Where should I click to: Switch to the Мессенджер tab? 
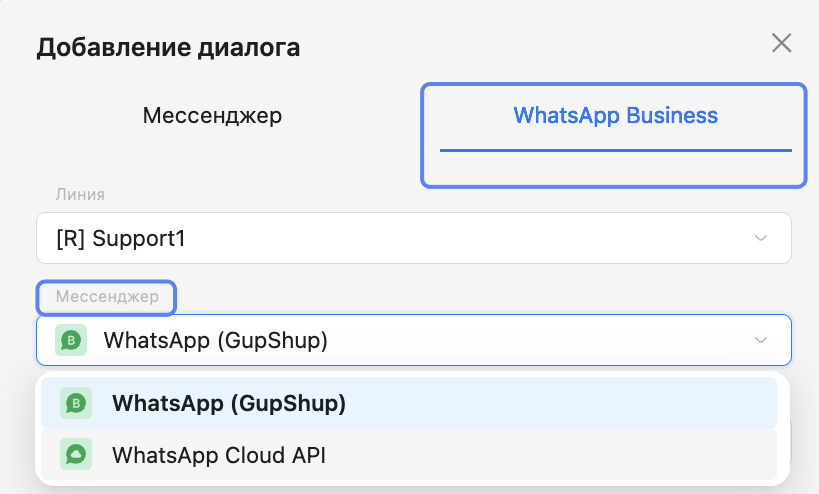click(212, 116)
